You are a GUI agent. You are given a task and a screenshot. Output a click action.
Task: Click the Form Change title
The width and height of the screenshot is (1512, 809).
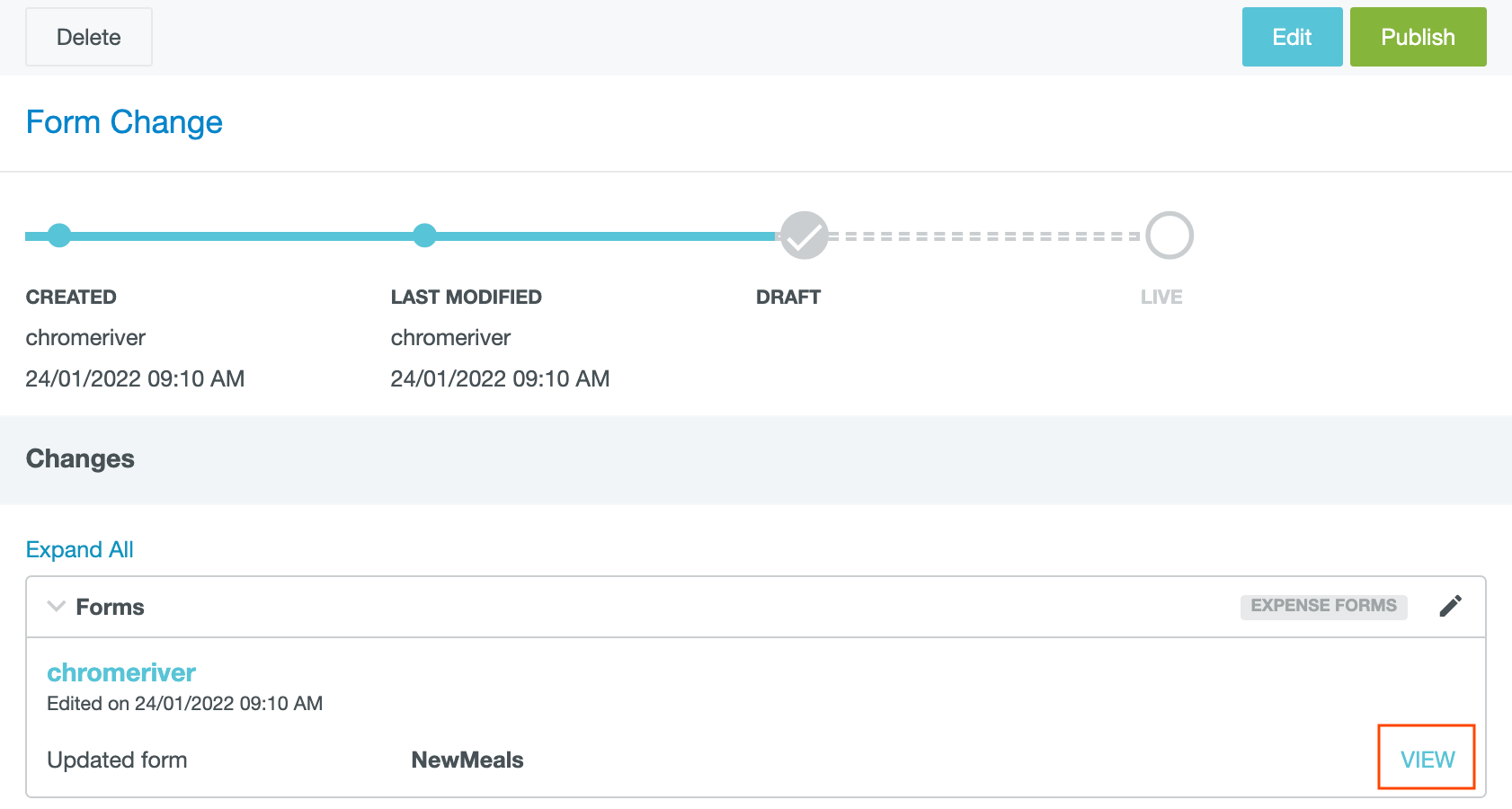click(x=124, y=122)
